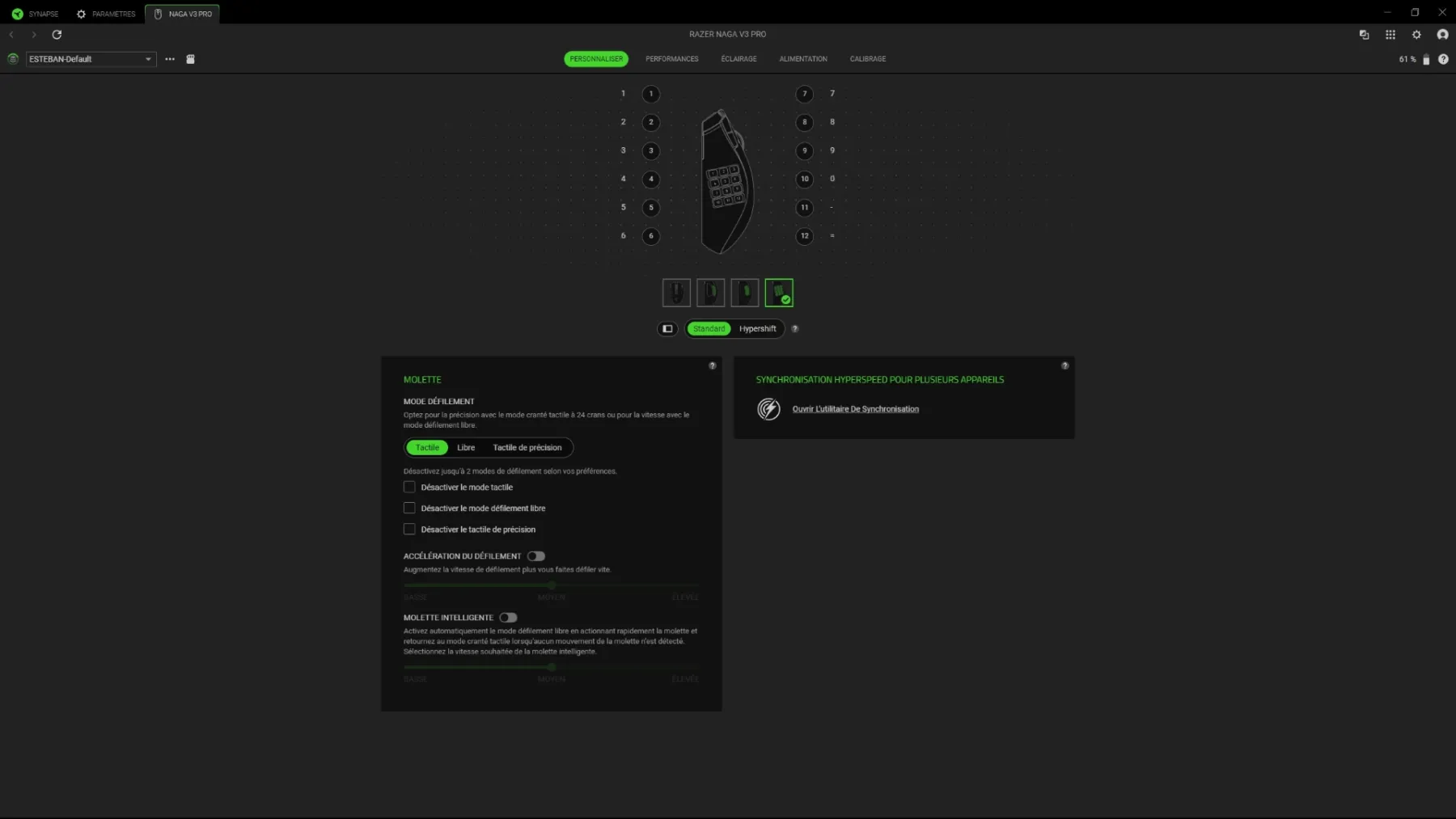Switch to Hypershift mapping mode

coord(757,329)
